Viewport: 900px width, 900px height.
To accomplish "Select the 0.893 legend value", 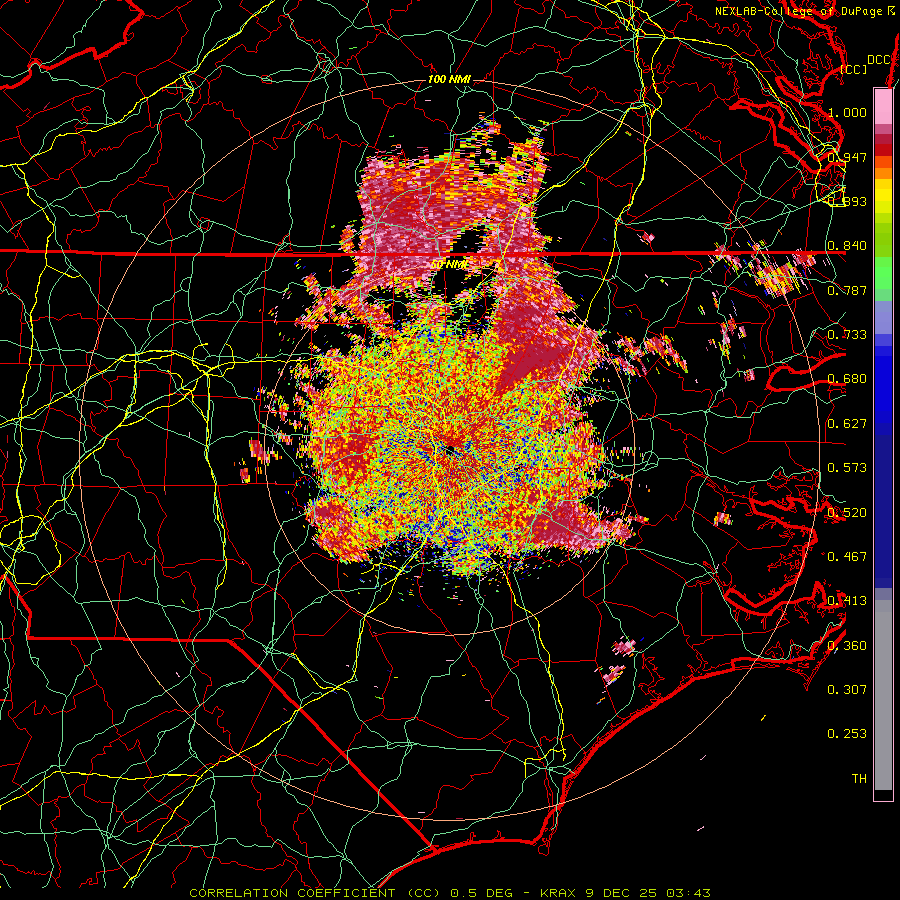I will point(847,201).
